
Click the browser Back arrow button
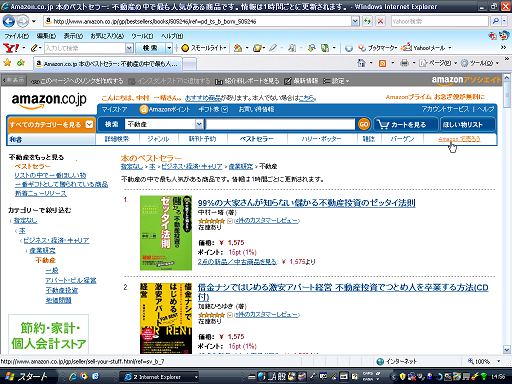9,22
